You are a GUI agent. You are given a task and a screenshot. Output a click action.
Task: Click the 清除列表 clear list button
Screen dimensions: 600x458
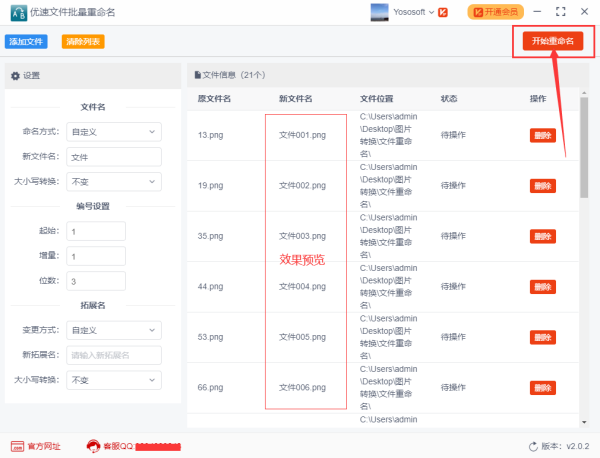[x=83, y=42]
